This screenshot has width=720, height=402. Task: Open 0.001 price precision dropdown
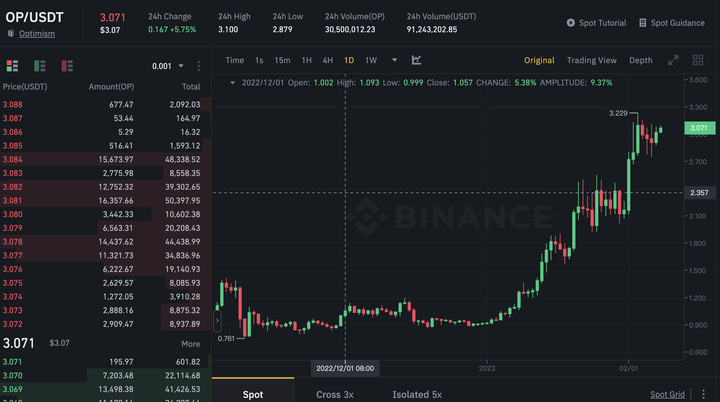[168, 66]
